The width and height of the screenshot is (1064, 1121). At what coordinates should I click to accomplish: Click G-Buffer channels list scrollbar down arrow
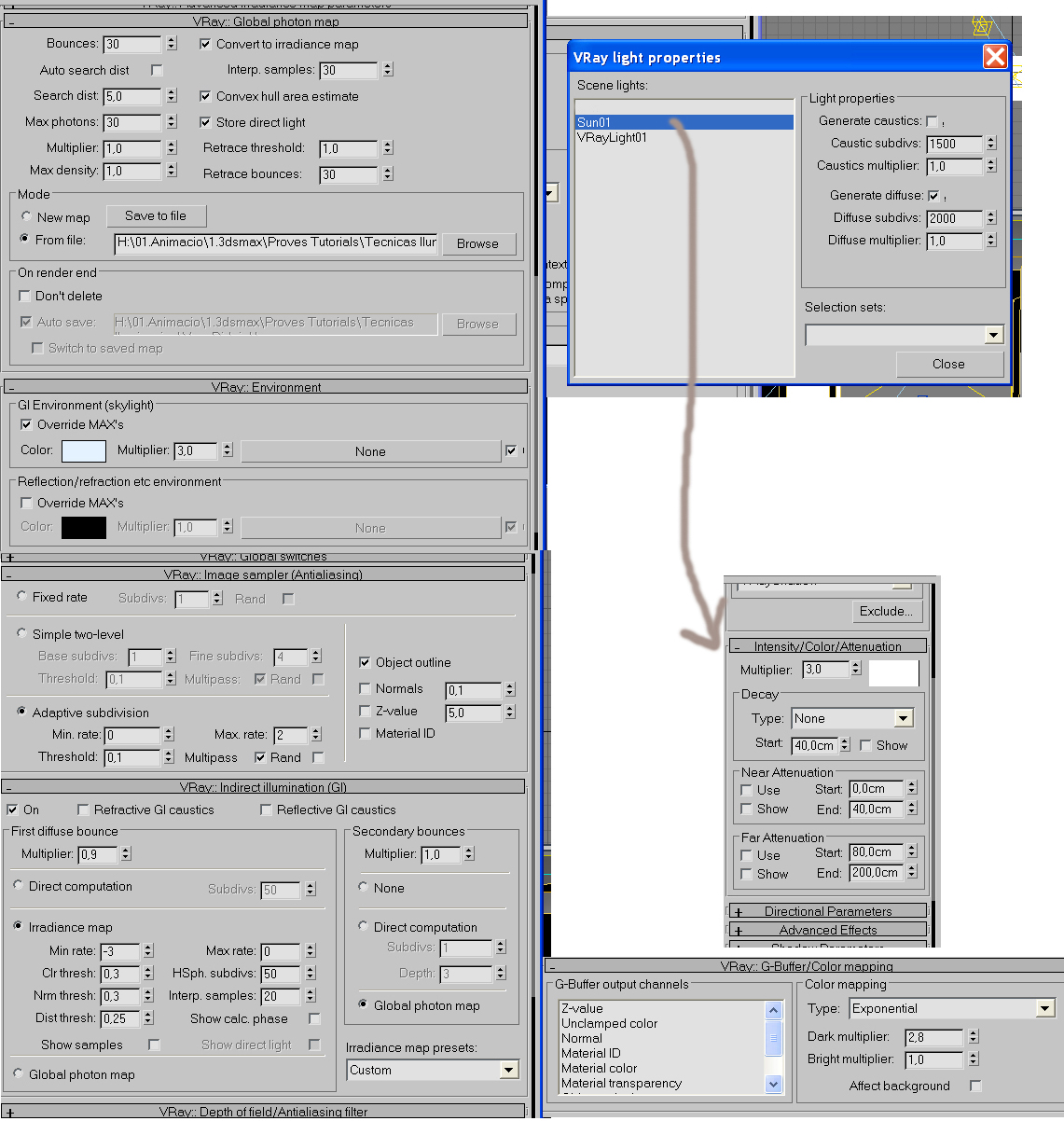point(773,1084)
